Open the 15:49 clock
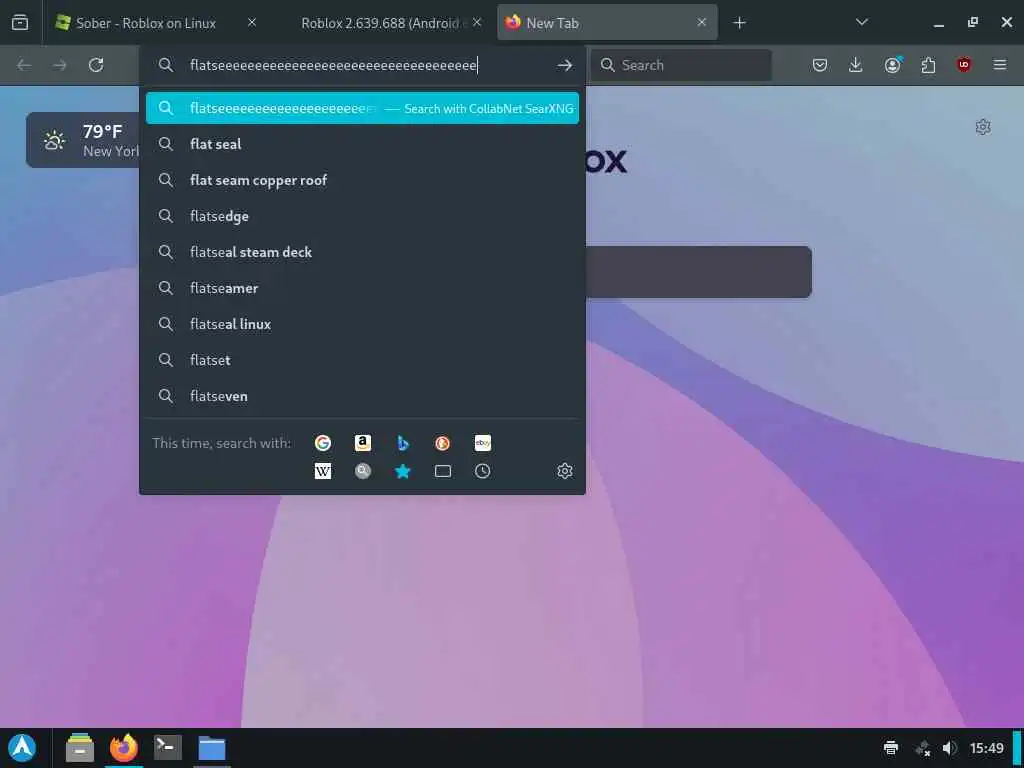Image resolution: width=1024 pixels, height=768 pixels. 987,748
